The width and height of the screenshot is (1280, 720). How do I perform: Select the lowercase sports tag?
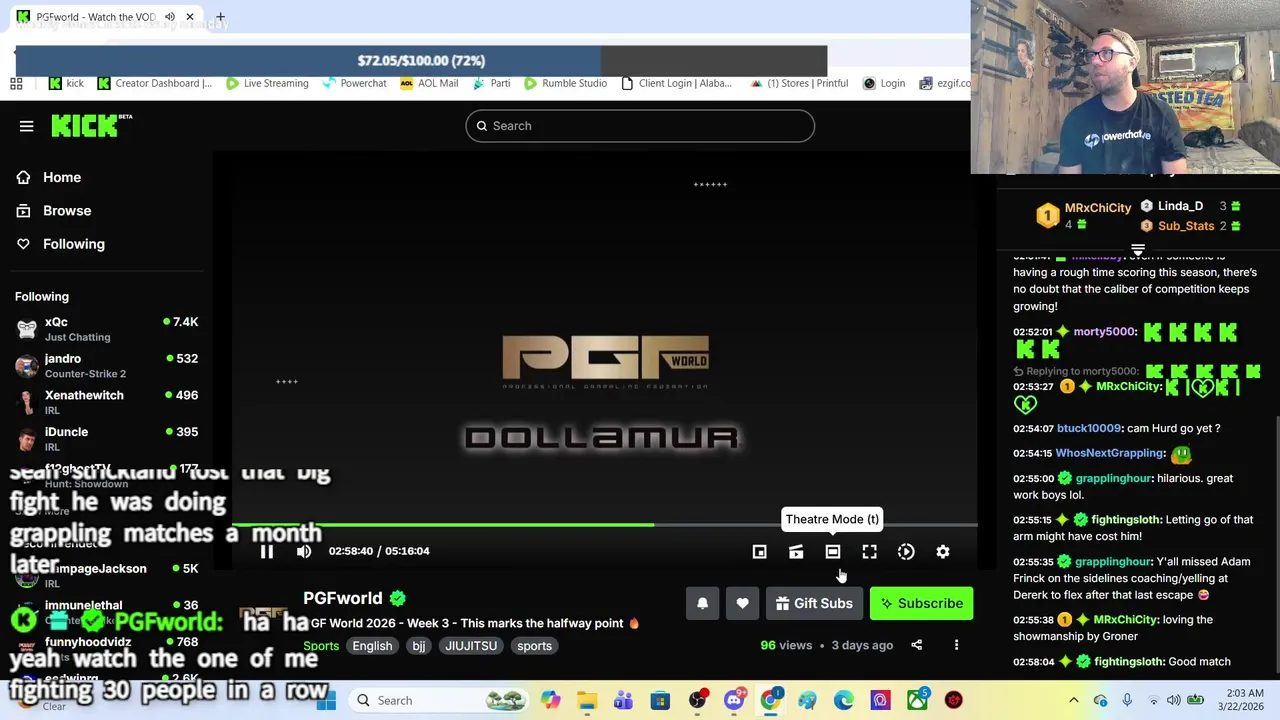[534, 646]
